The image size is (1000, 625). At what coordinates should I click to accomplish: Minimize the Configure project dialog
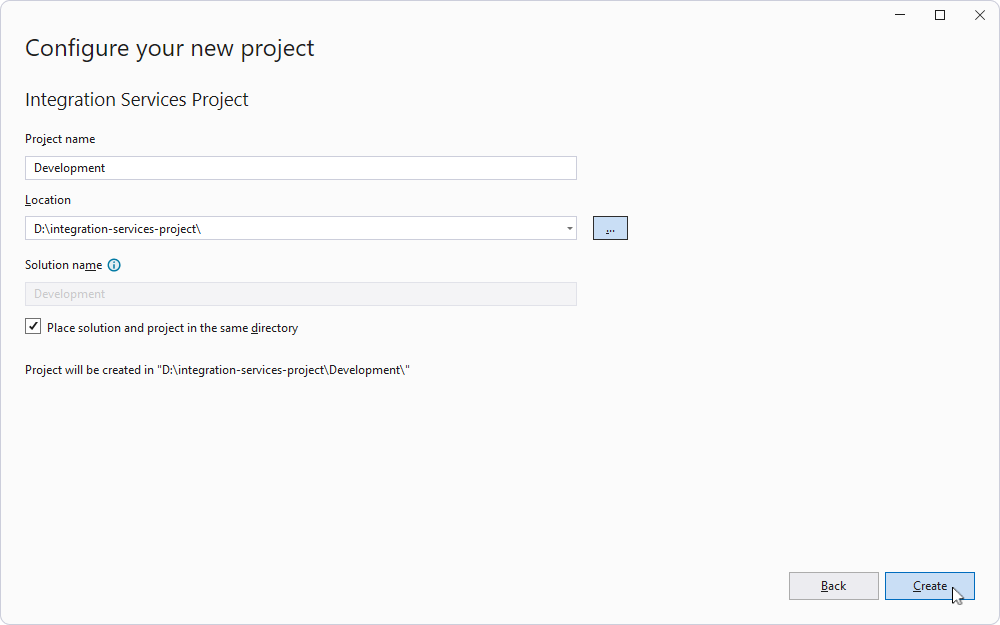(899, 15)
